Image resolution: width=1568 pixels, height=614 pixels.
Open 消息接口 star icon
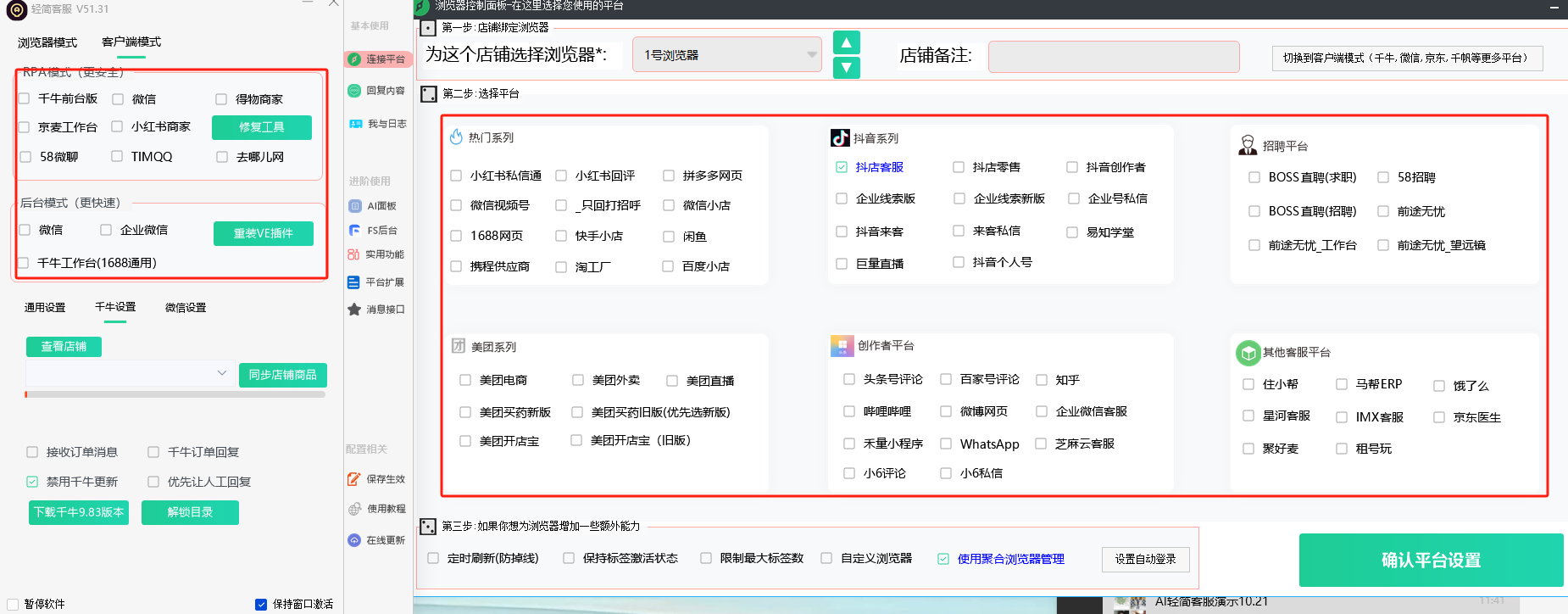[354, 310]
